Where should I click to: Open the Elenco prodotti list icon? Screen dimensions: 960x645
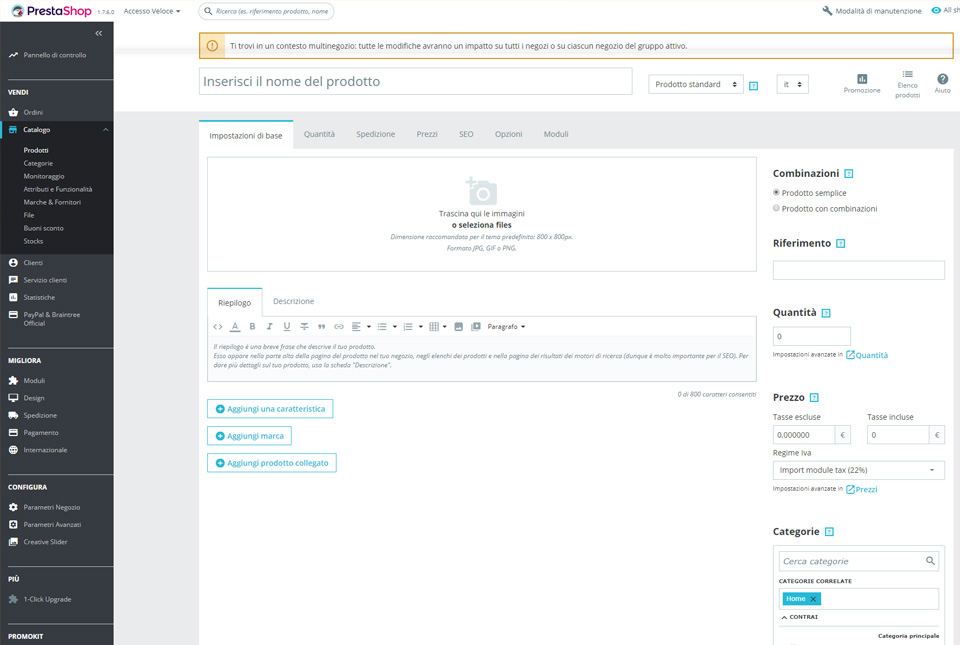907,74
